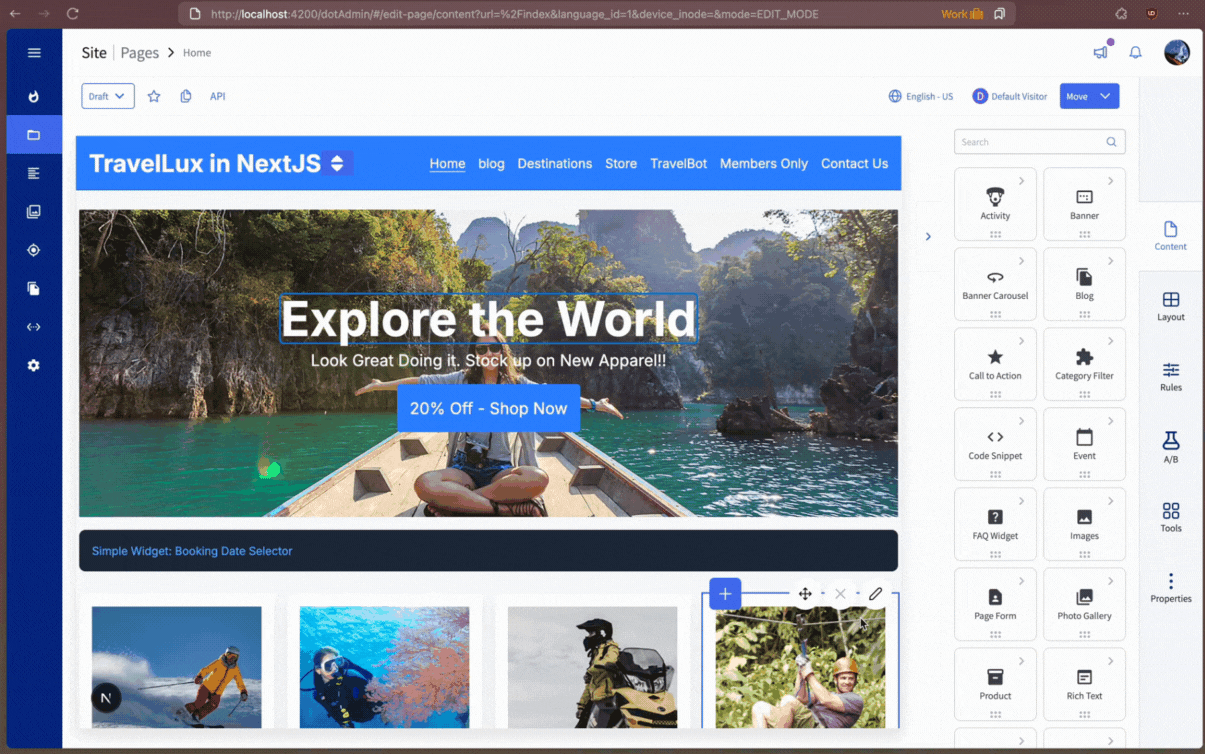
Task: Click the blue plus add content button
Action: (x=725, y=594)
